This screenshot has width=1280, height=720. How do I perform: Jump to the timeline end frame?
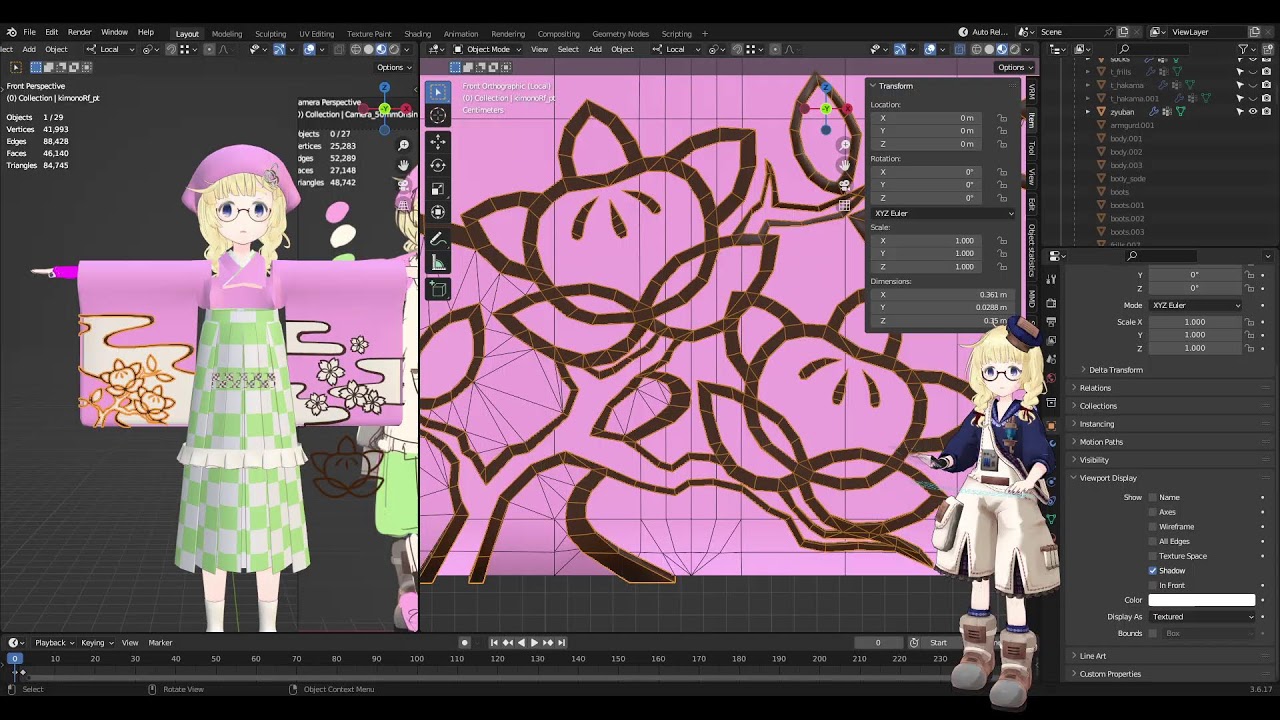(561, 642)
